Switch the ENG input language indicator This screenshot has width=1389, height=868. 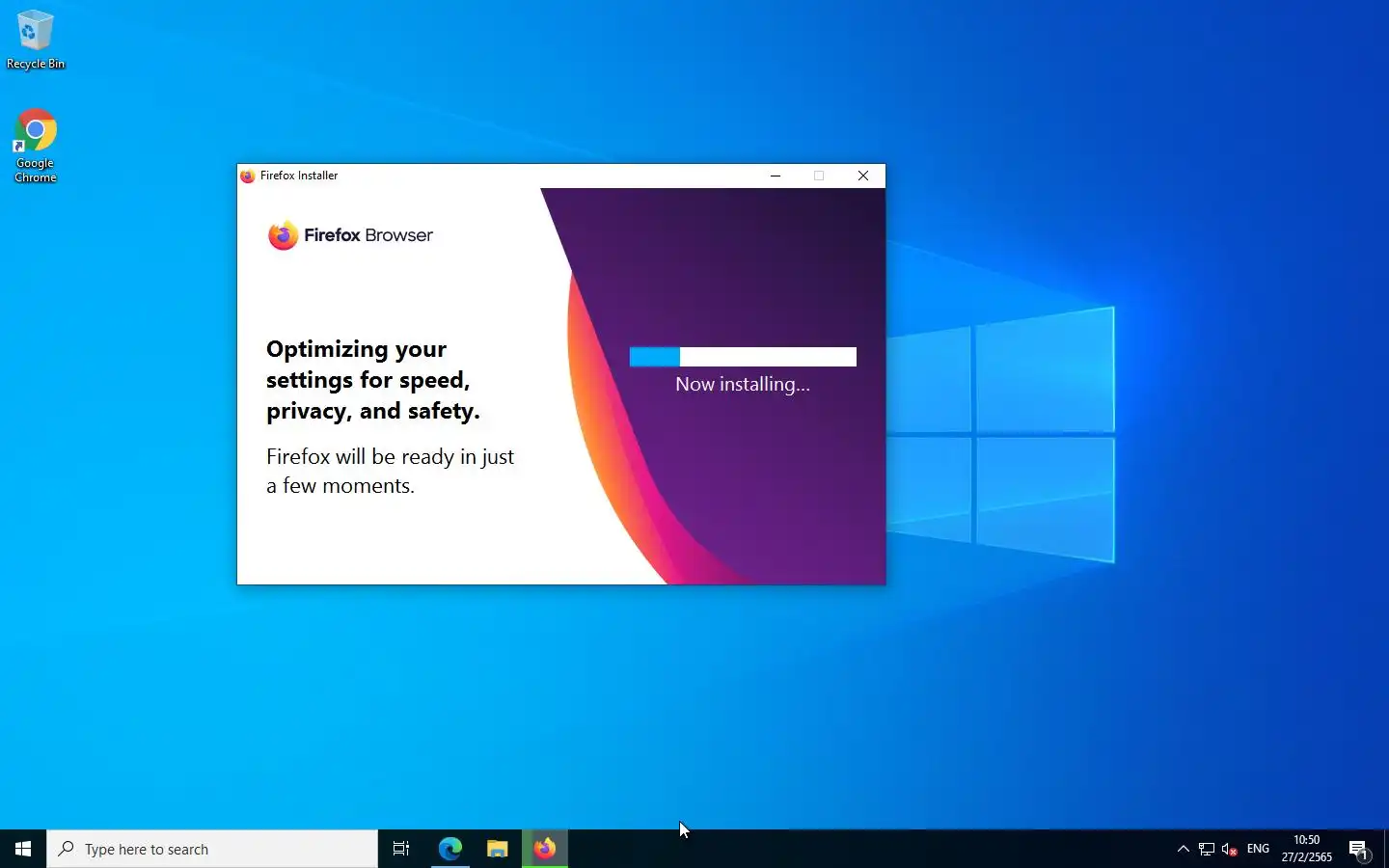[x=1258, y=849]
